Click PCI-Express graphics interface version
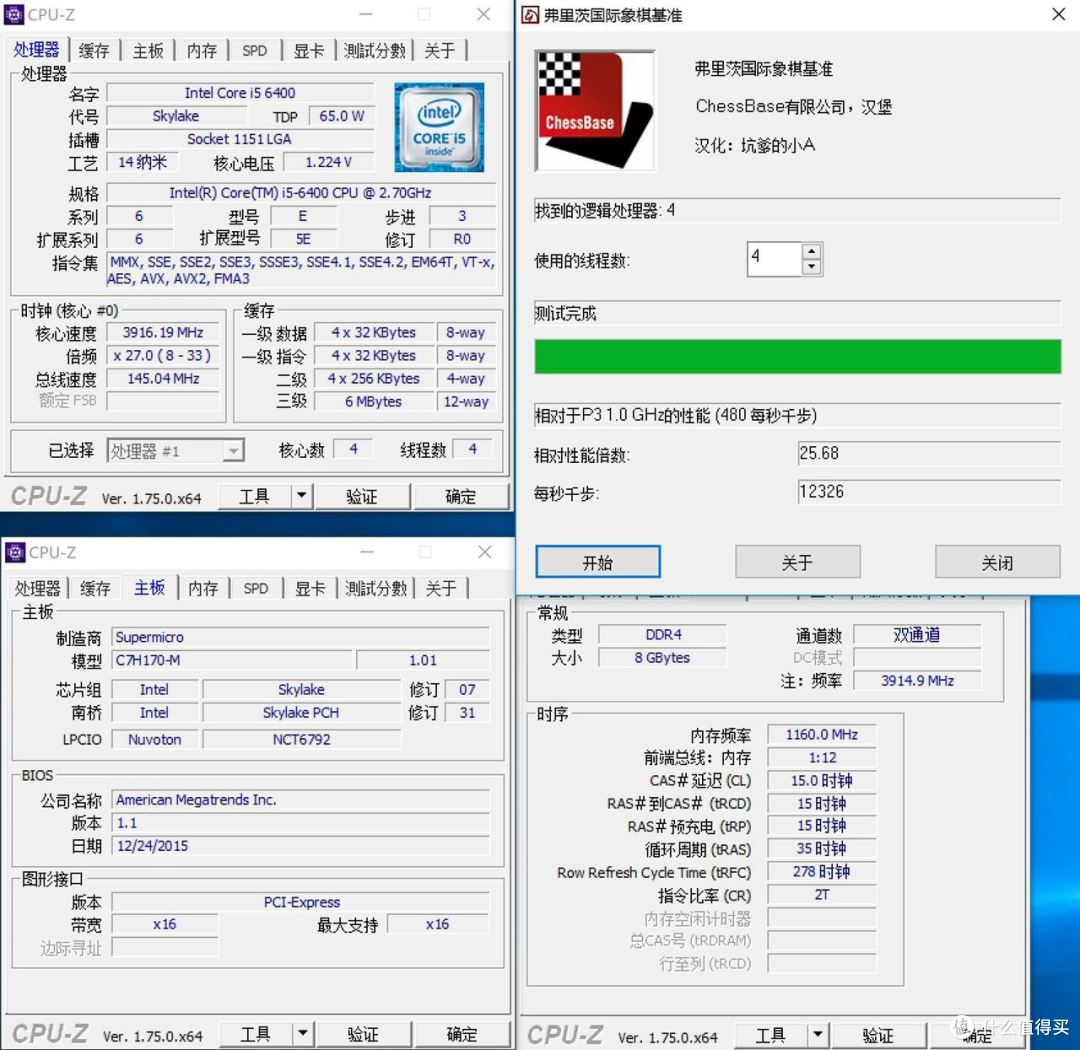Image resolution: width=1080 pixels, height=1050 pixels. [300, 902]
